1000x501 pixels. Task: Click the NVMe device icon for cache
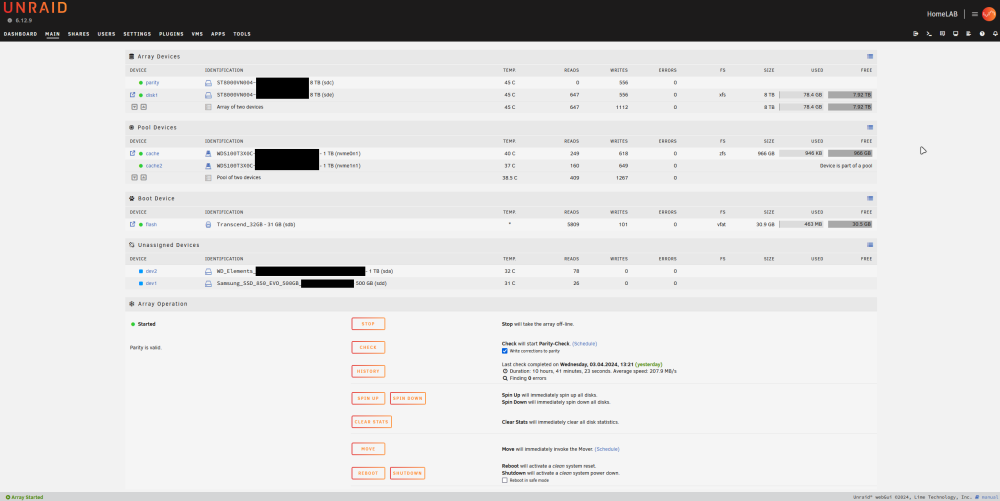tap(208, 154)
